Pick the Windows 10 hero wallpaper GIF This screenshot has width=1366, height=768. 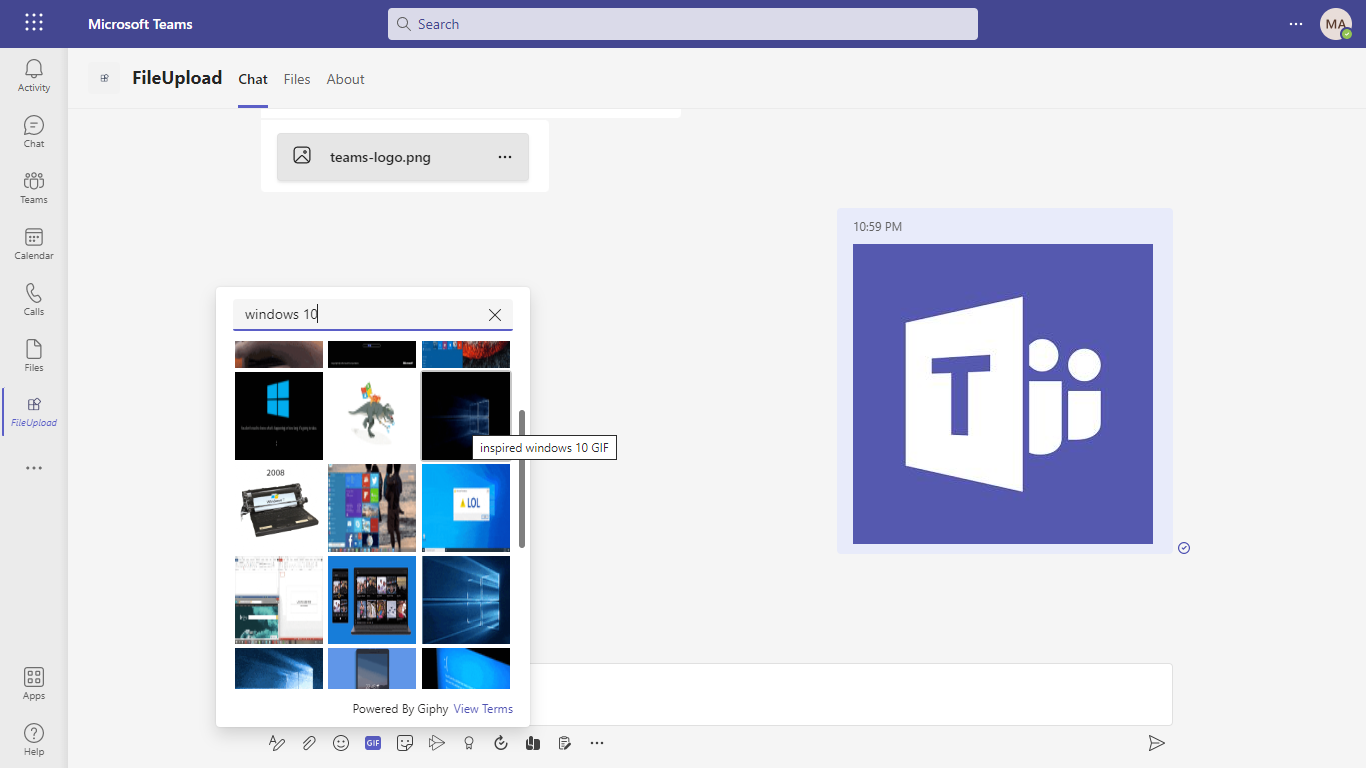[x=466, y=600]
